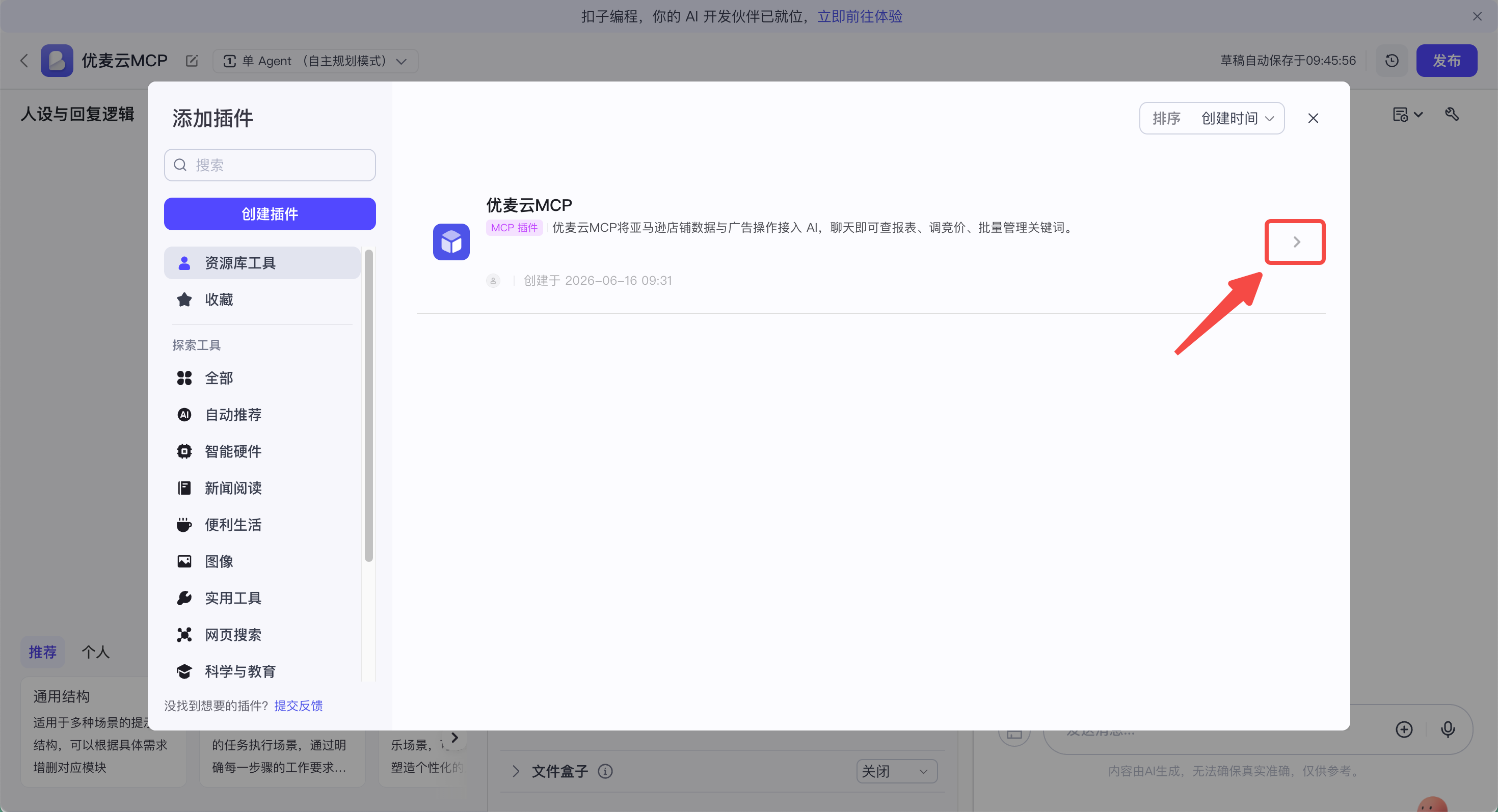Dismiss the top announcement banner
This screenshot has height=812, width=1498.
click(1477, 16)
